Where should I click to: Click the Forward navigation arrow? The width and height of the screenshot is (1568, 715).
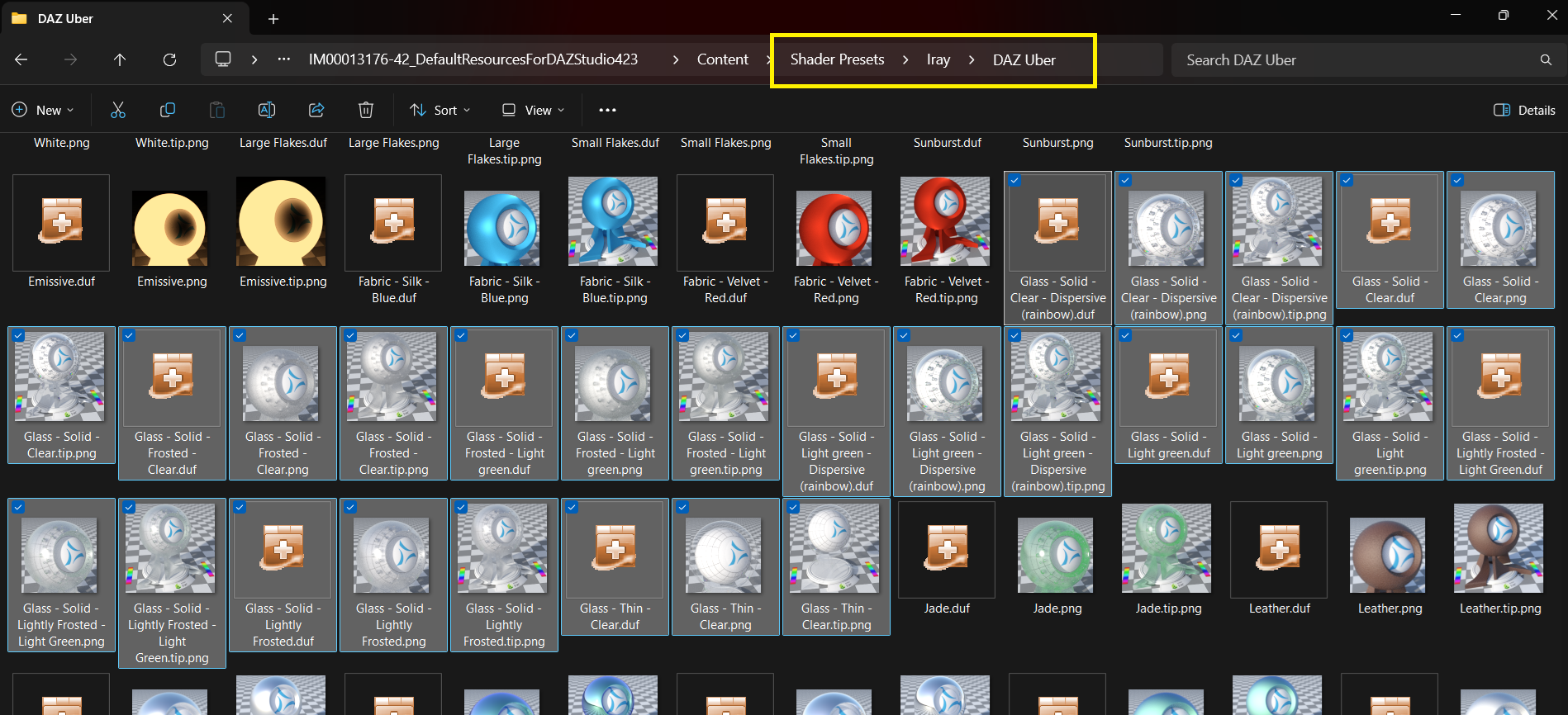[x=71, y=59]
